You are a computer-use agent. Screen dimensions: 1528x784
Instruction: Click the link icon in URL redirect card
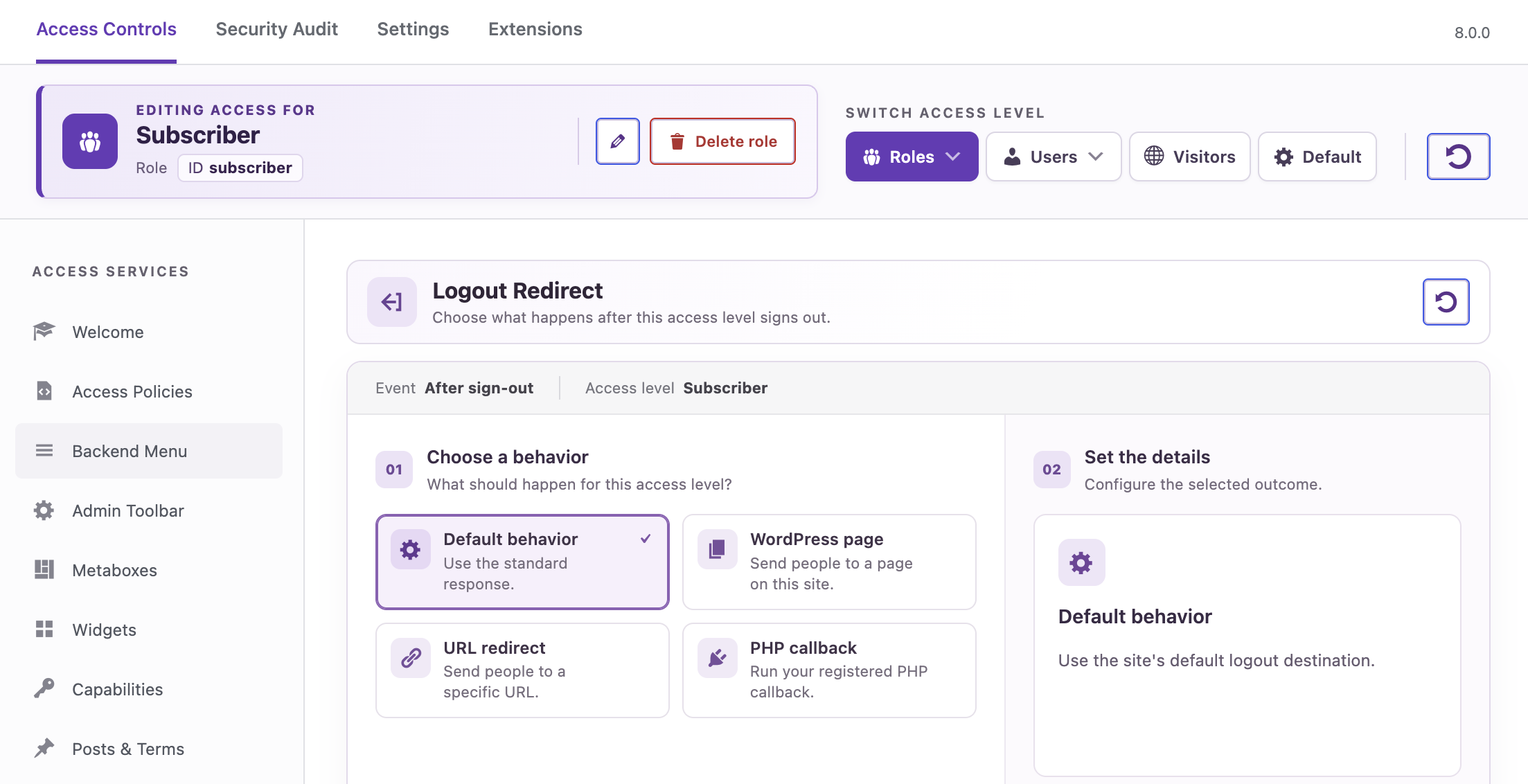coord(411,658)
